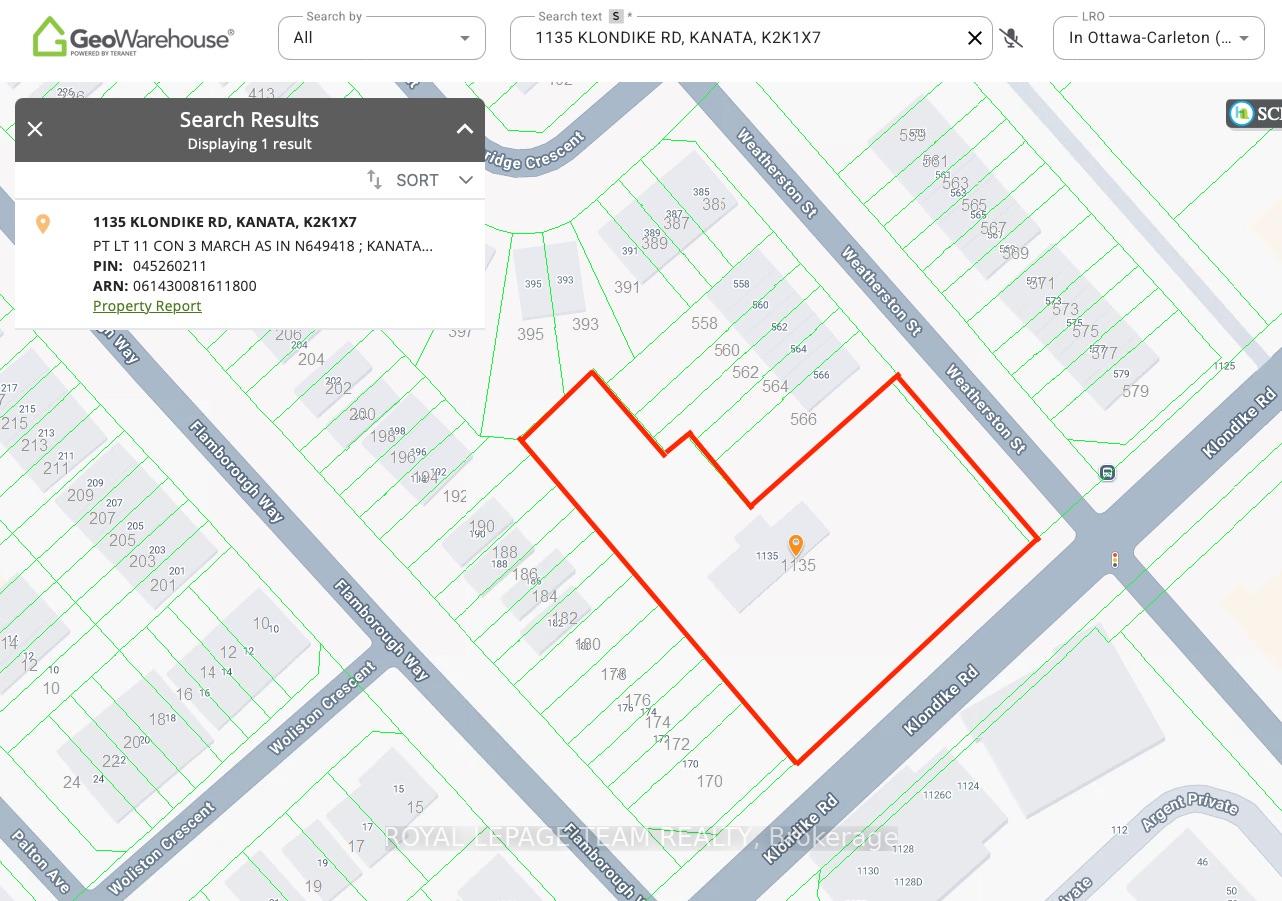Click the legal description PT LT 11 CON 3

(x=263, y=246)
